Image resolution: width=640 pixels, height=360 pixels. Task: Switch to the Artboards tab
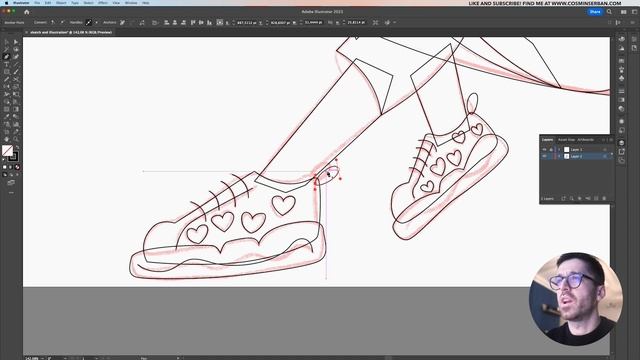pos(585,140)
